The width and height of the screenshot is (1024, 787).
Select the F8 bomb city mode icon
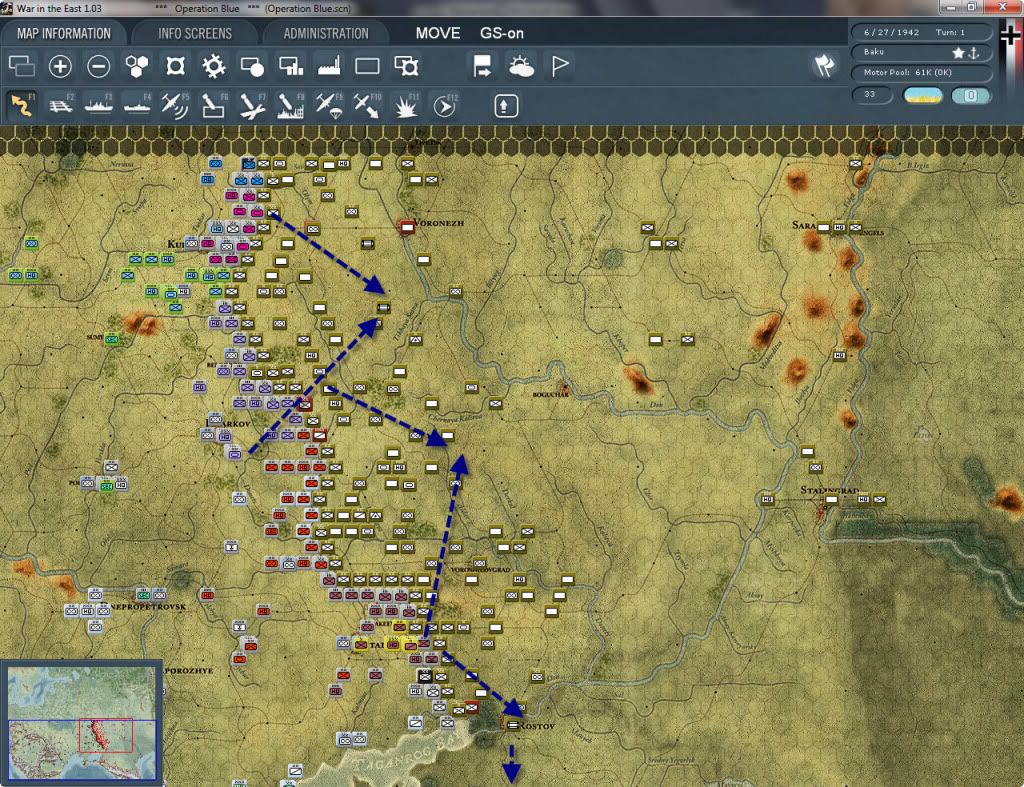coord(291,105)
